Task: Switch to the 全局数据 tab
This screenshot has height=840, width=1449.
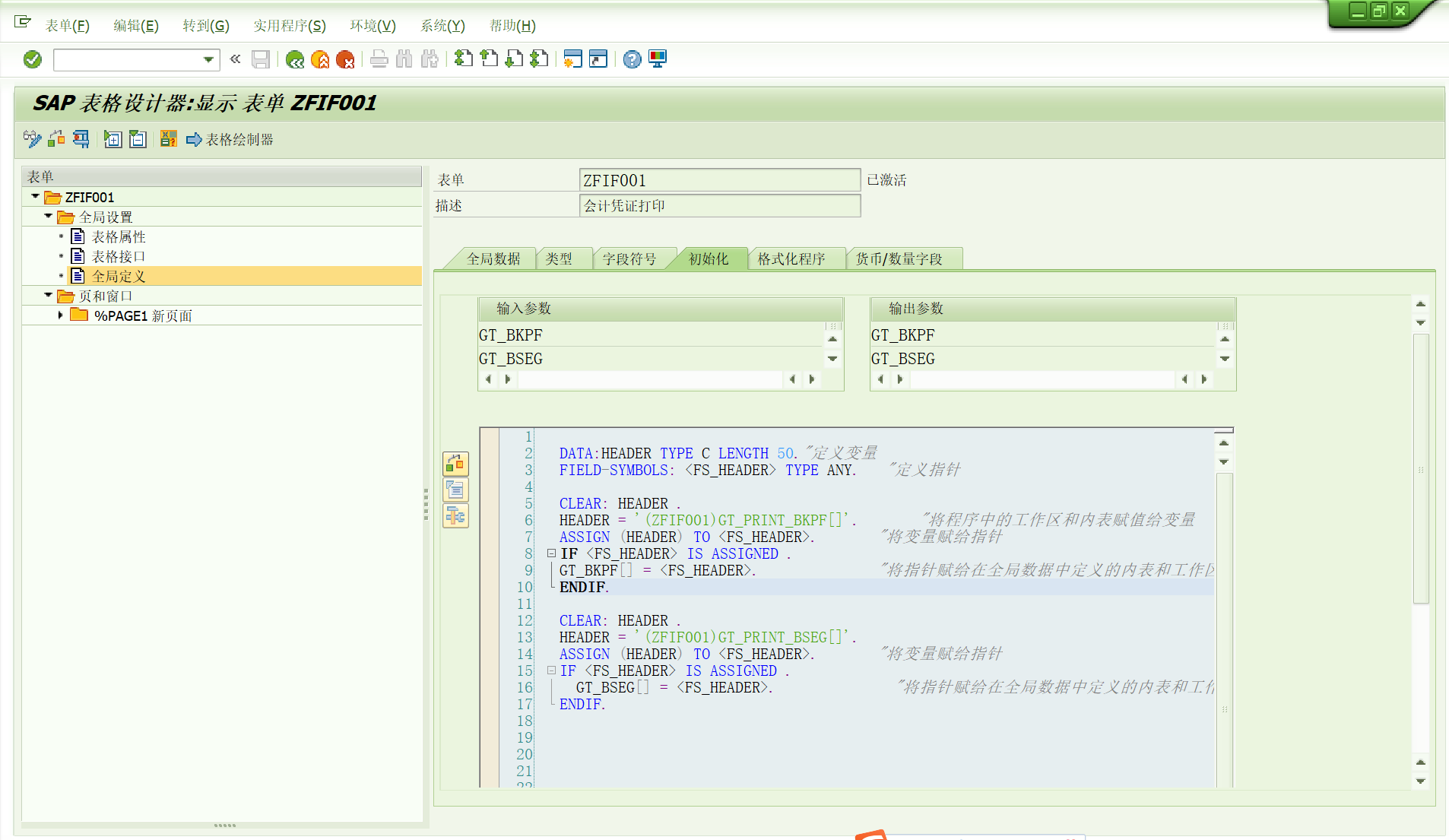Action: (x=493, y=259)
